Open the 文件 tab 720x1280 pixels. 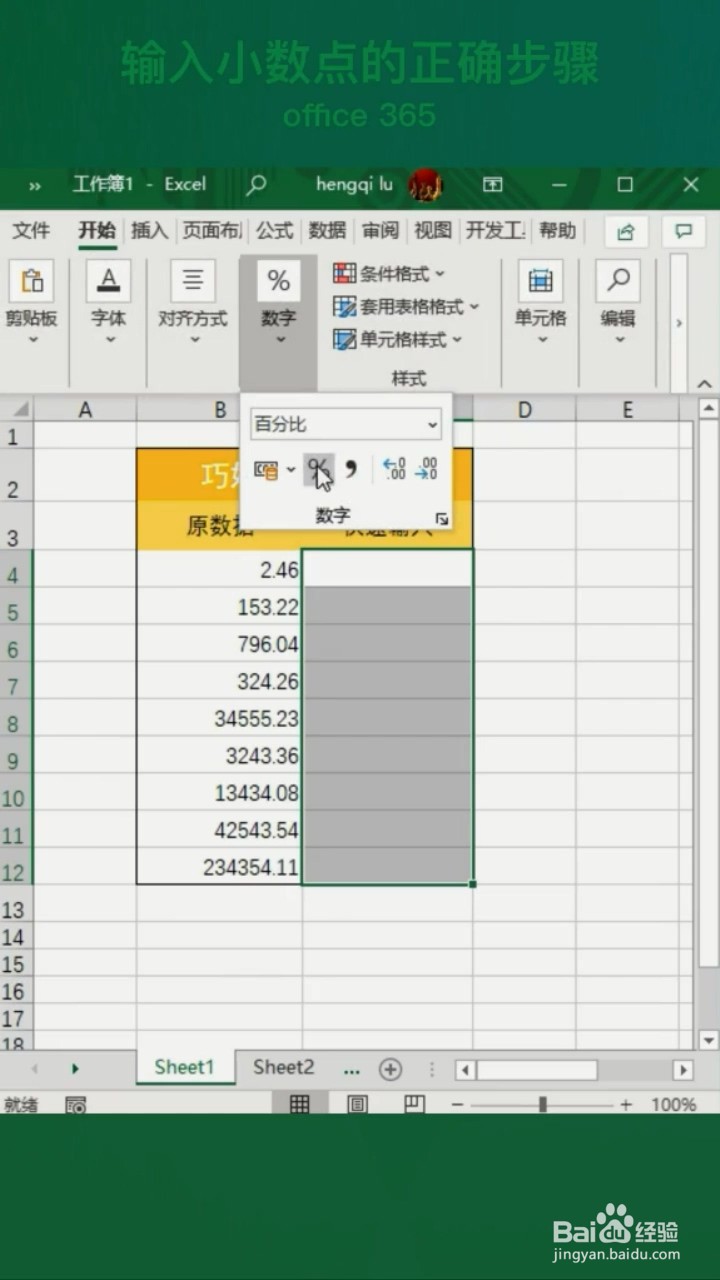(31, 231)
